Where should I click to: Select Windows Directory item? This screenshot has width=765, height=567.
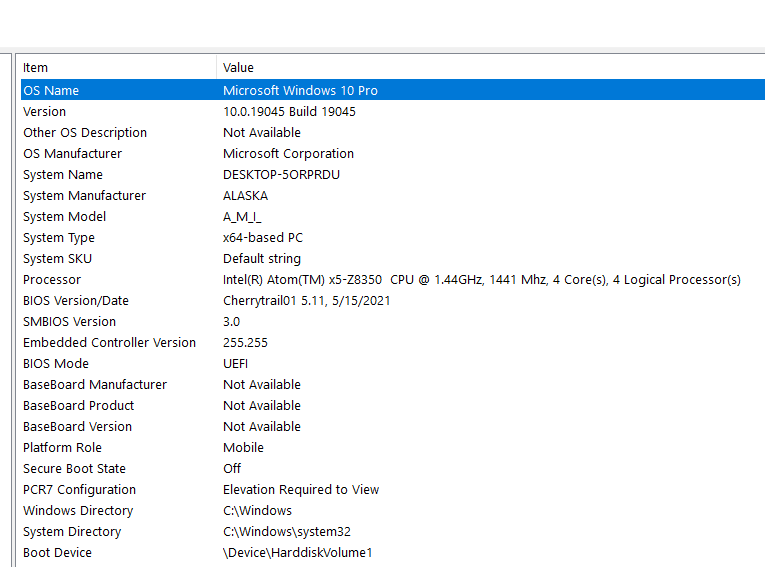78,510
